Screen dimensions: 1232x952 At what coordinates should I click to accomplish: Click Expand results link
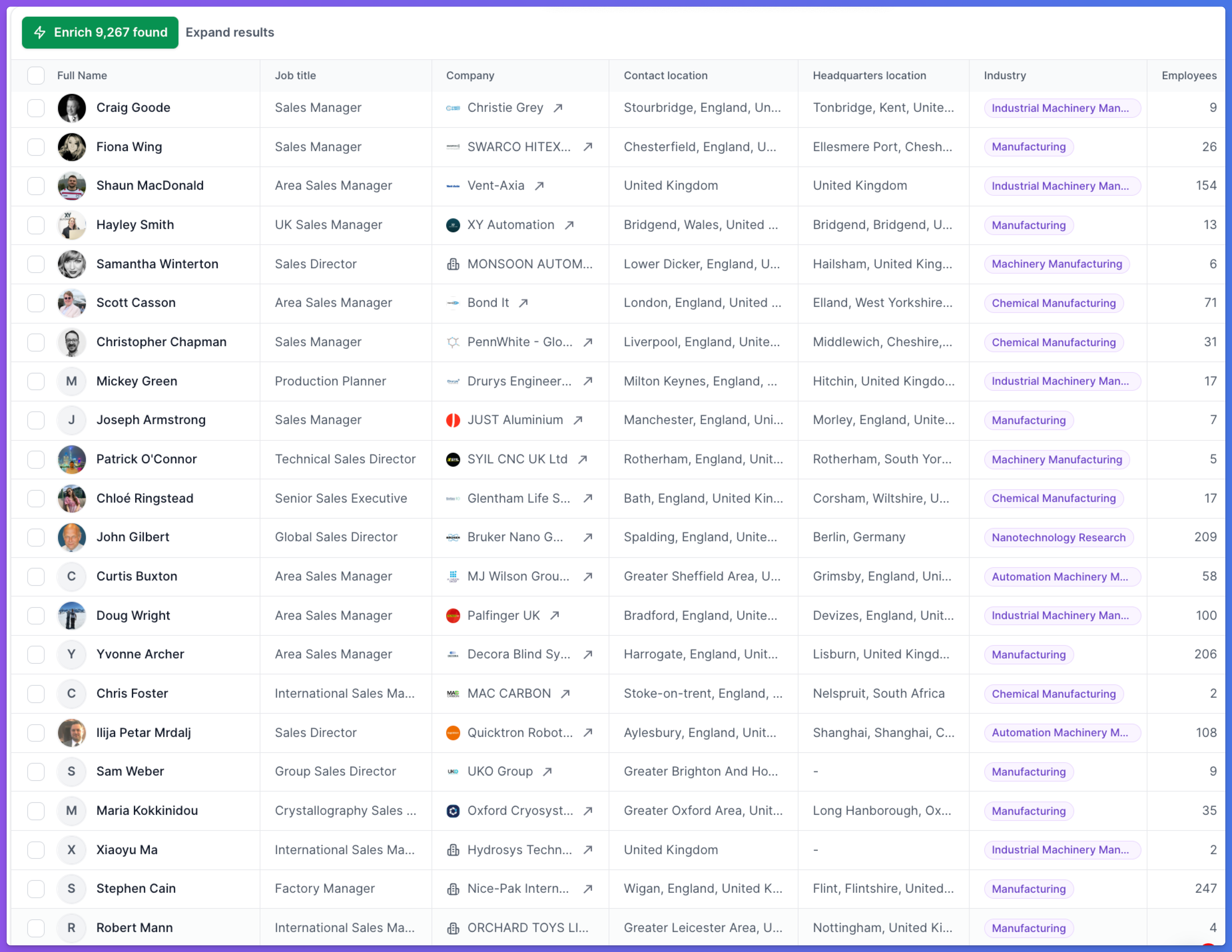(x=230, y=33)
